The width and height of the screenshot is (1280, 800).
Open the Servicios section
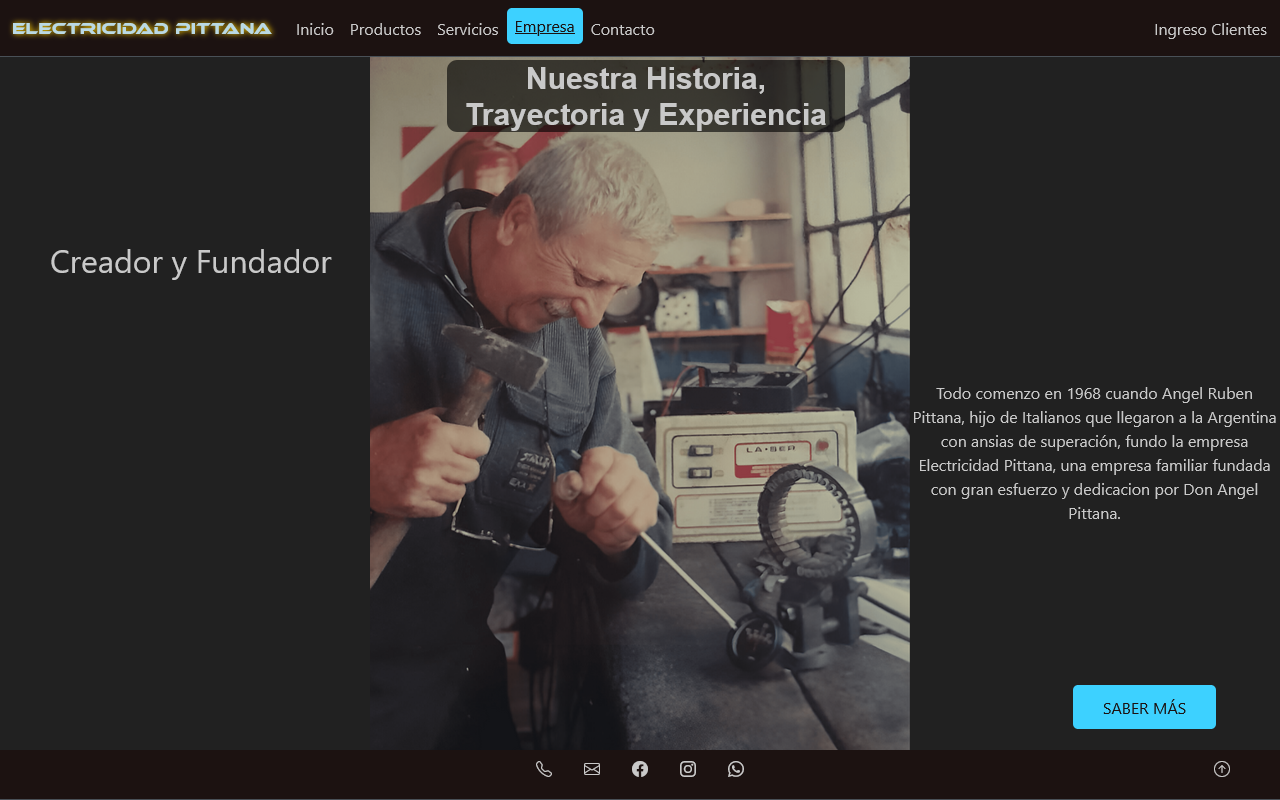click(x=467, y=29)
